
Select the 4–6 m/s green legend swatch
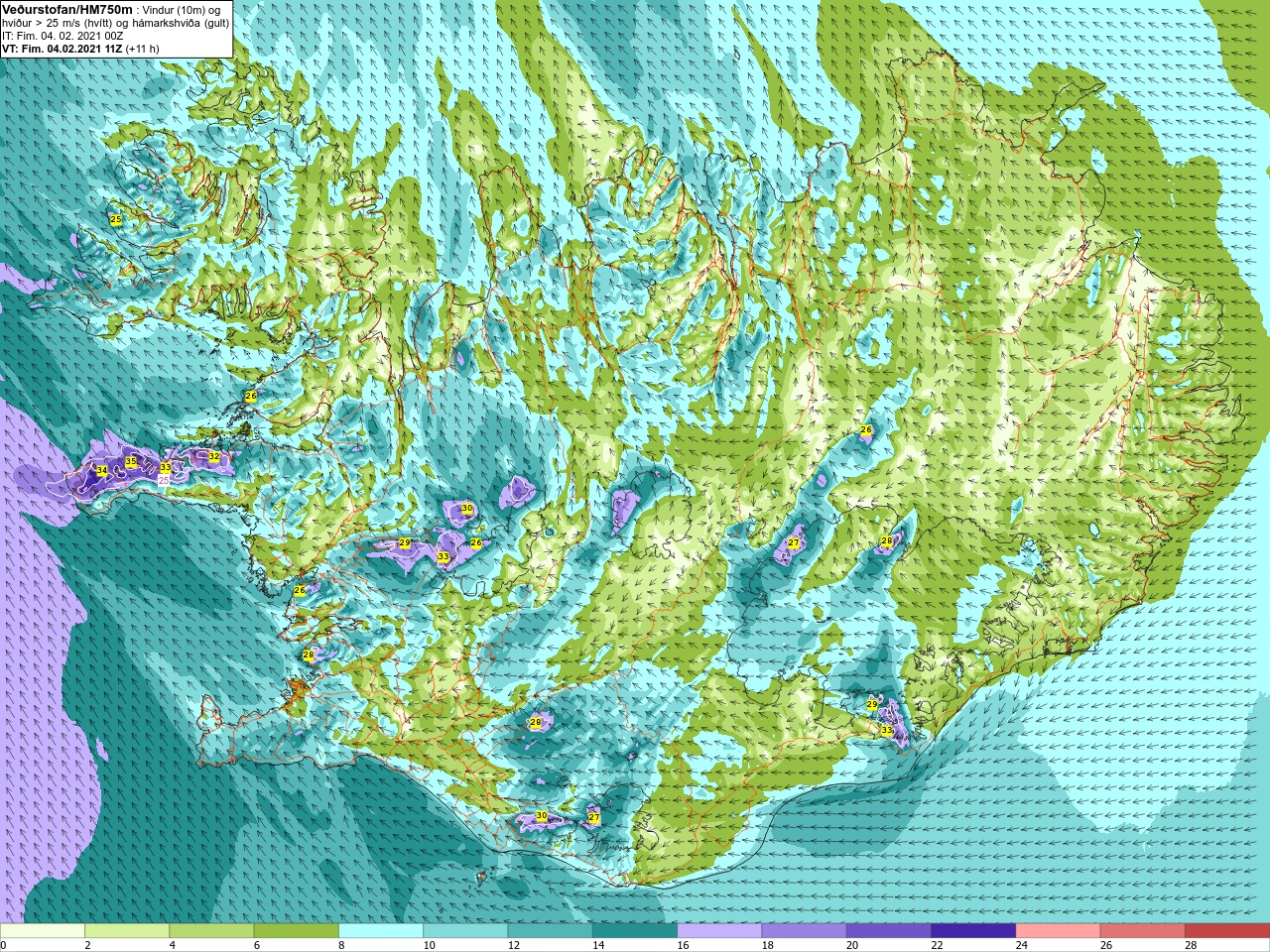pos(211,931)
